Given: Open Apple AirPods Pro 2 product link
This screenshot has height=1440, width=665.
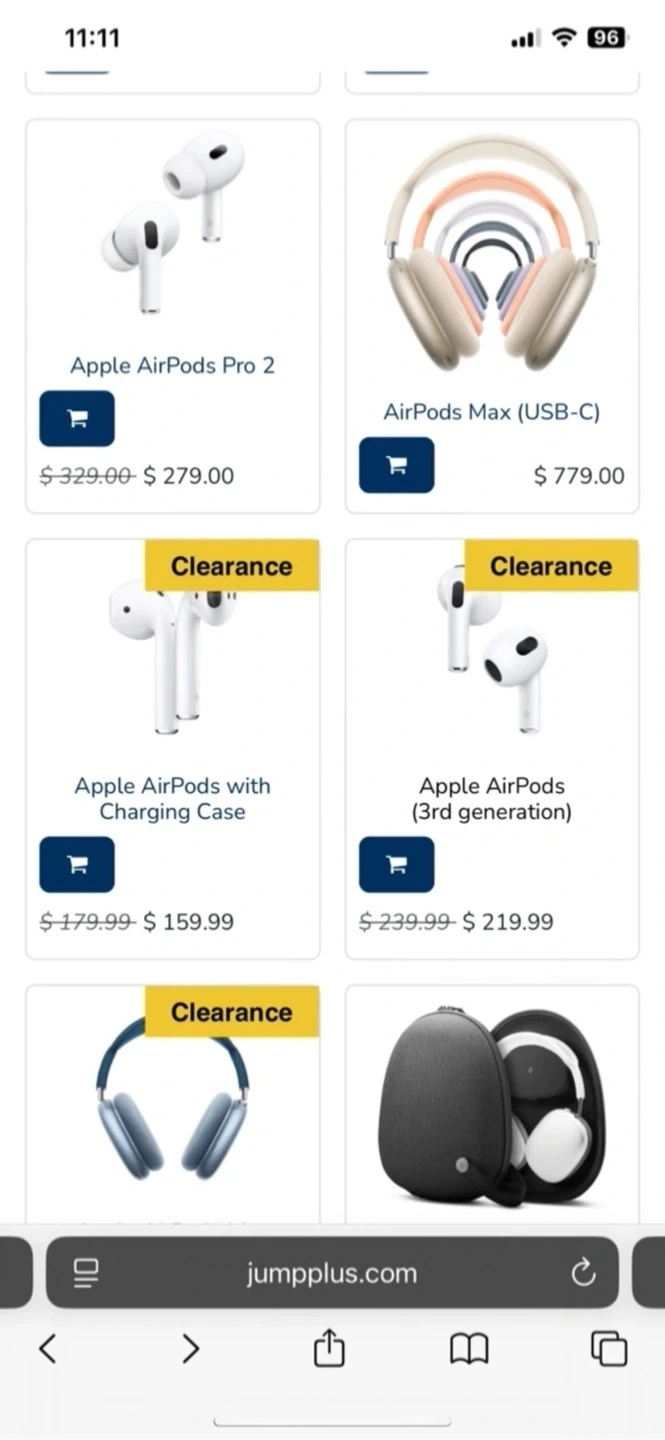Looking at the screenshot, I should 172,366.
